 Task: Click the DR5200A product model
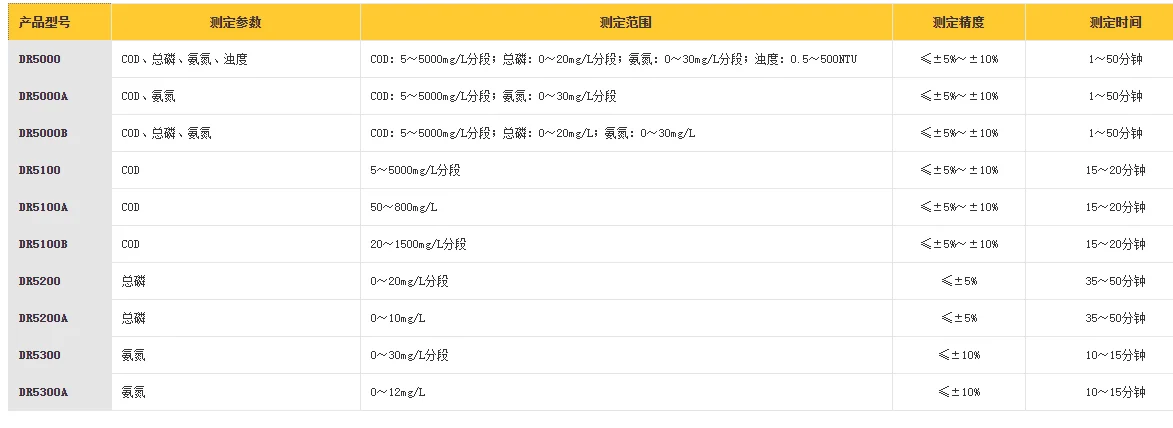[43, 318]
